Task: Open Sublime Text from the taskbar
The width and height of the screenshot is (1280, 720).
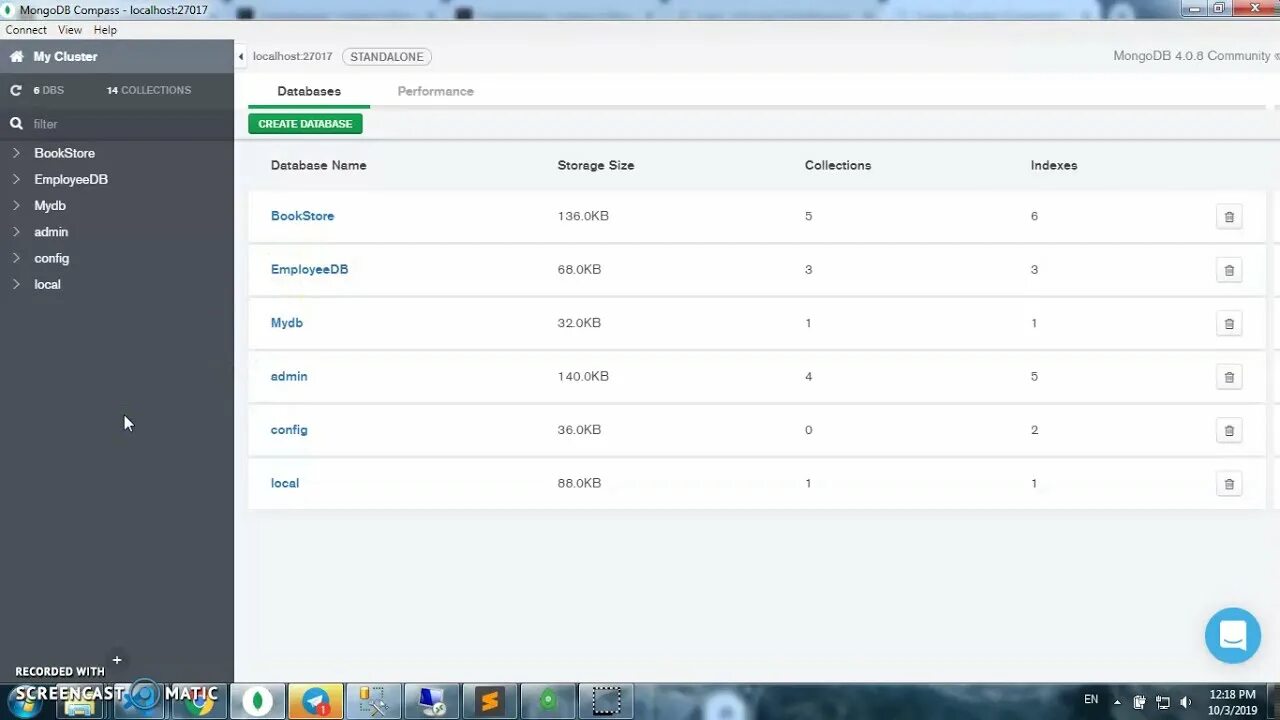Action: click(490, 701)
